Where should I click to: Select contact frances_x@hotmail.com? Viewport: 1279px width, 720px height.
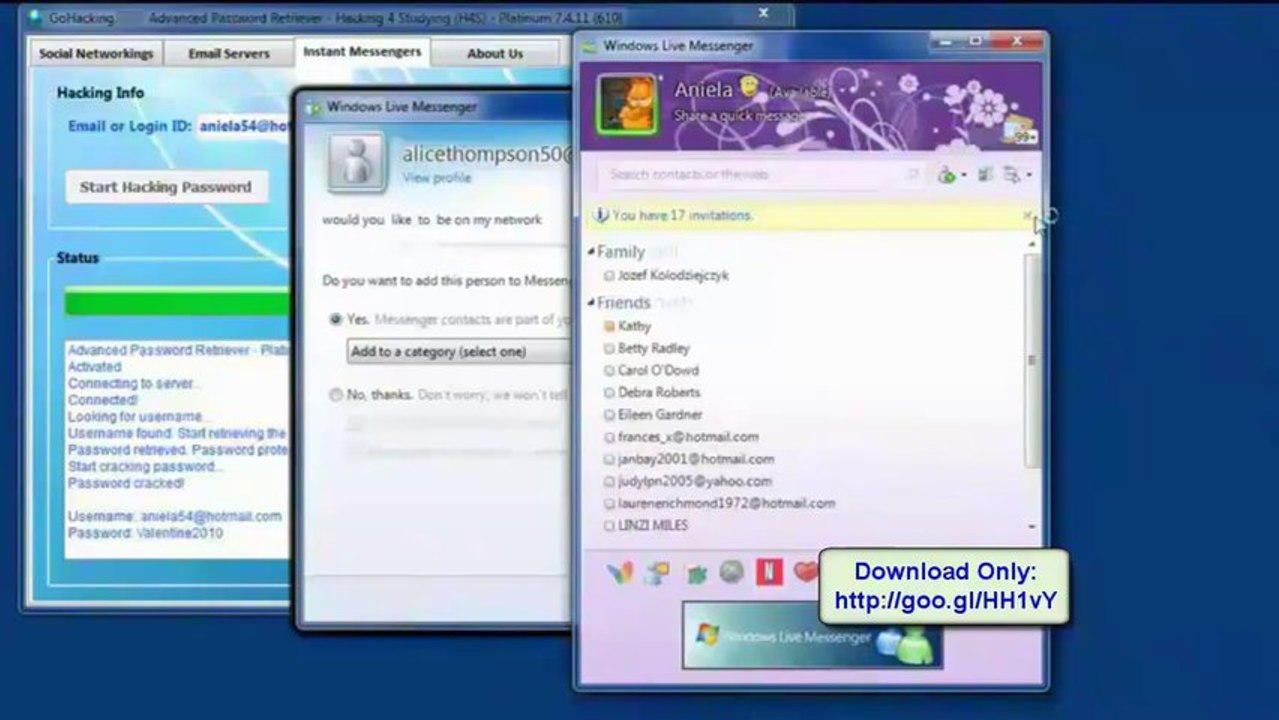click(688, 437)
